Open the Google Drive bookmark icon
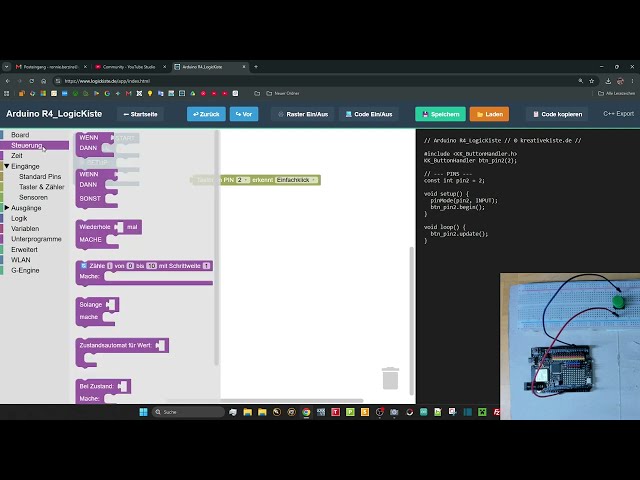The width and height of the screenshot is (640, 480). (x=193, y=93)
